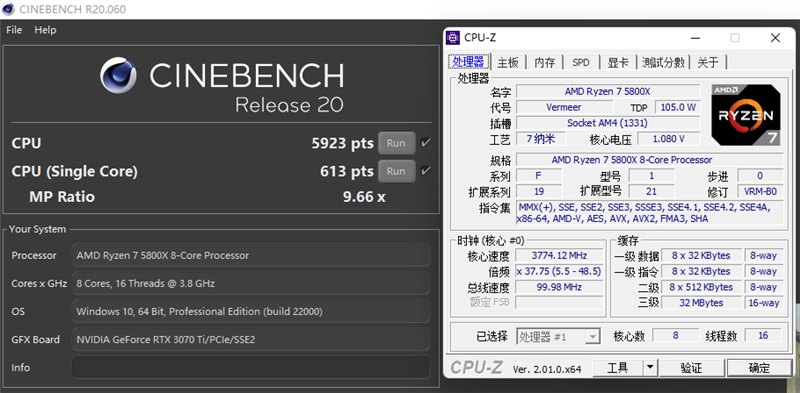This screenshot has height=393, width=800.
Task: Click the AMD Ryzen 7 logo in CPU-Z
Action: 746,115
